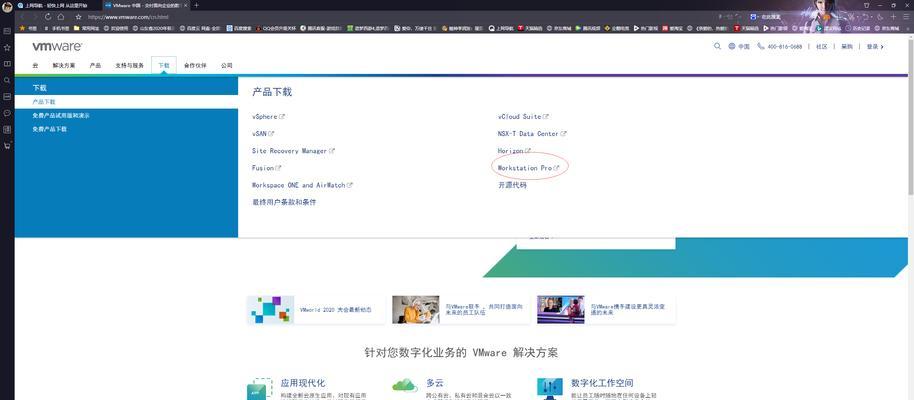The width and height of the screenshot is (914, 400).
Task: Open the sidebar reading book icon
Action: pos(7,64)
